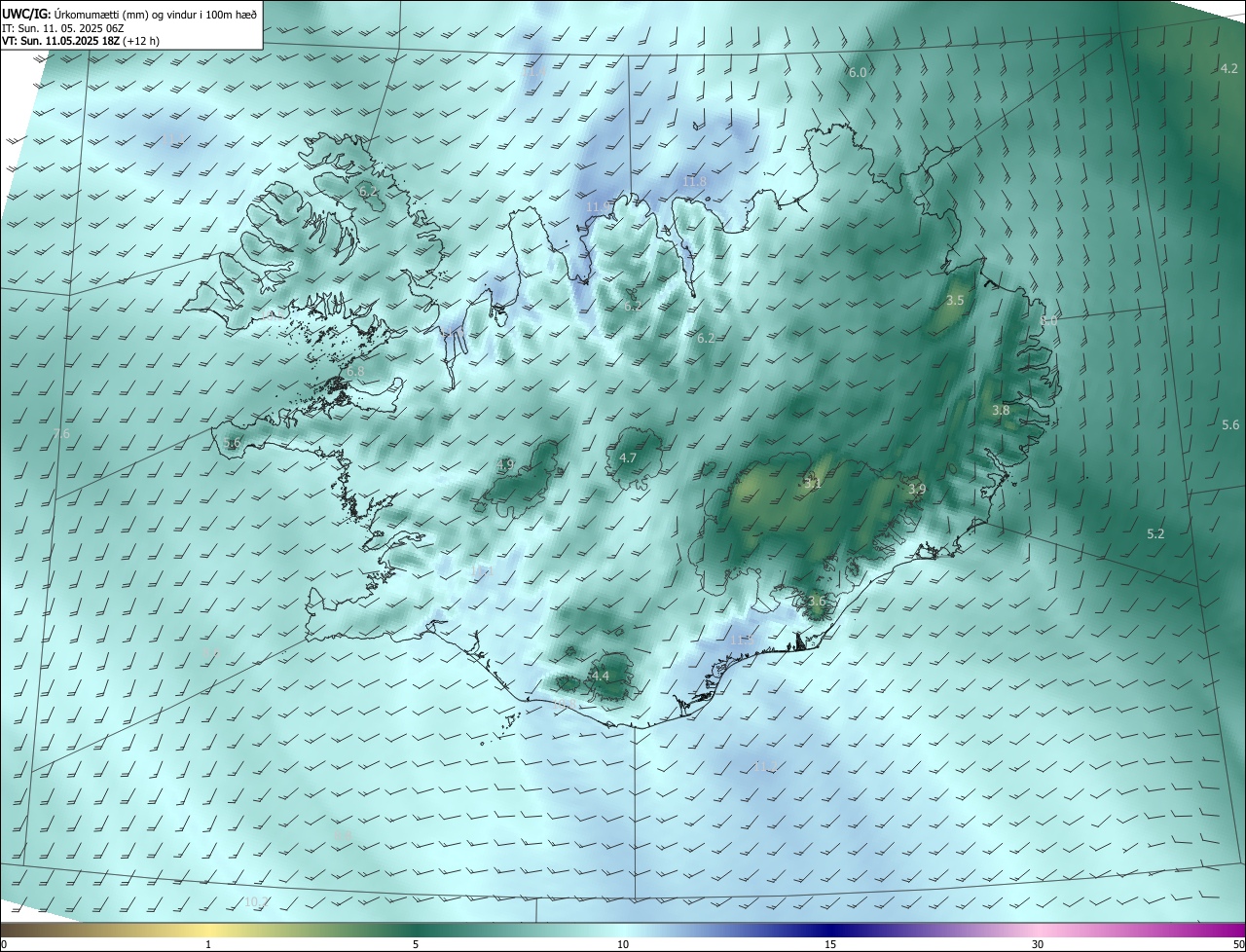Click the 6.8 value label near Breiðafjörður islands
Viewport: 1246px width, 952px height.
355,372
